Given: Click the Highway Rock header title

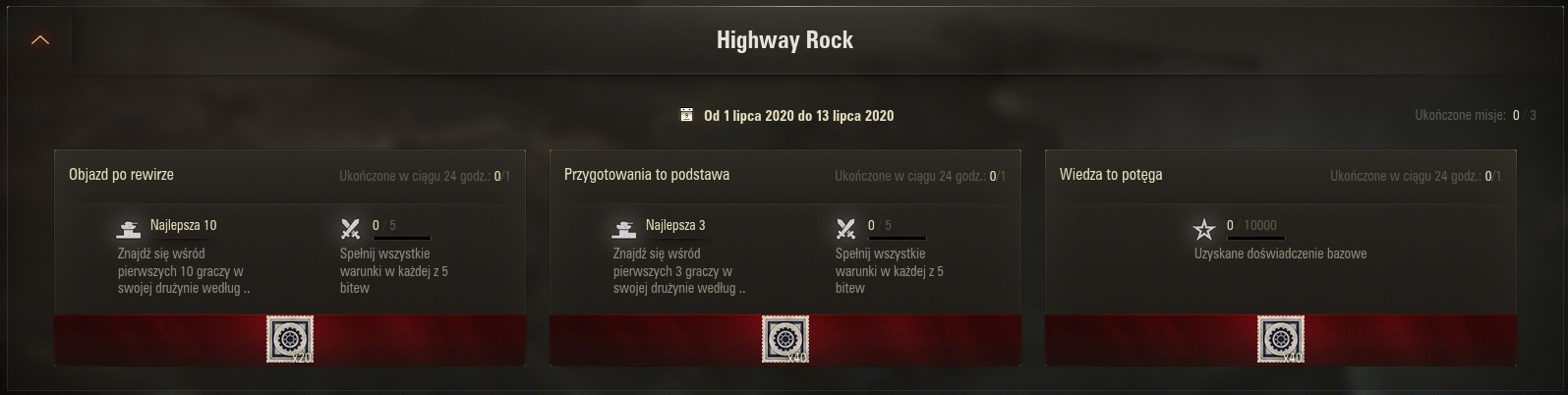Looking at the screenshot, I should pyautogui.click(x=784, y=40).
